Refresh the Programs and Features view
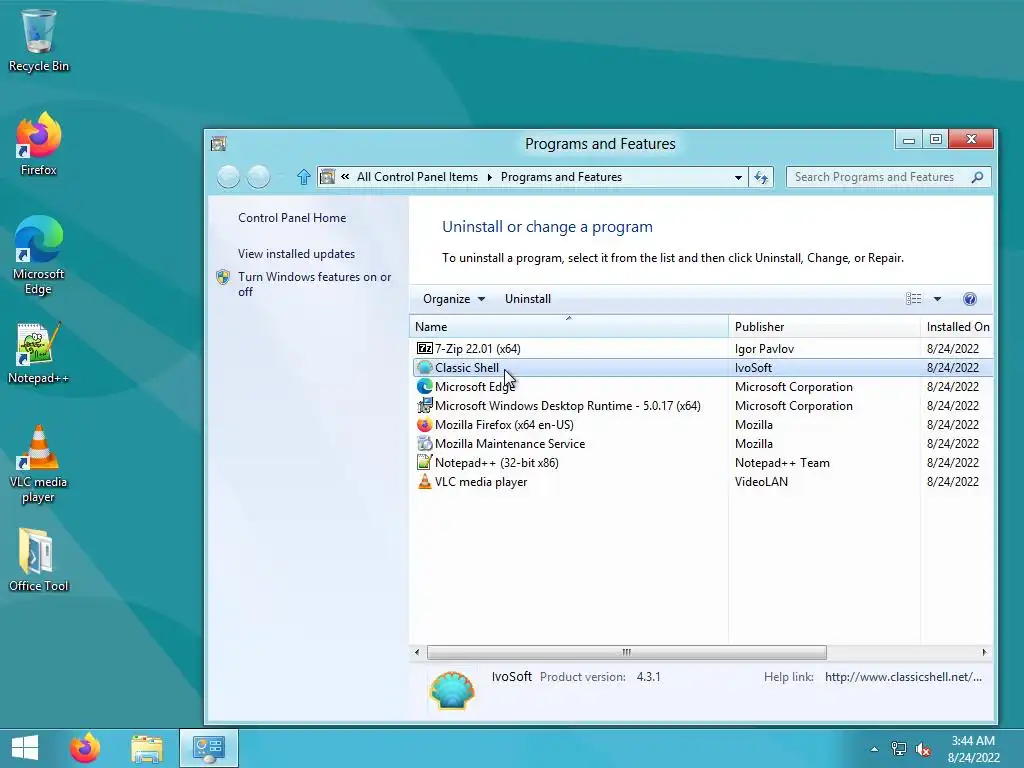 click(761, 177)
